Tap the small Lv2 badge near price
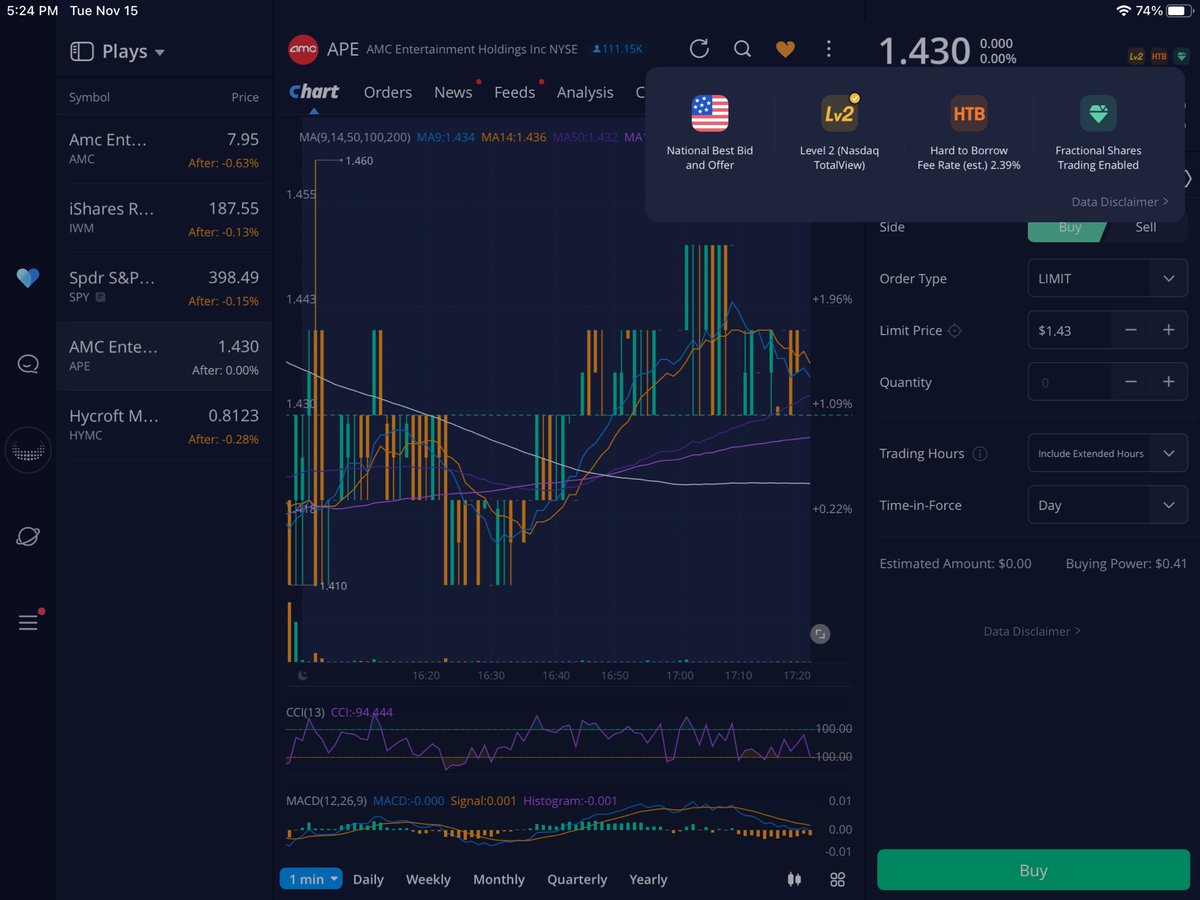1200x900 pixels. point(1136,57)
